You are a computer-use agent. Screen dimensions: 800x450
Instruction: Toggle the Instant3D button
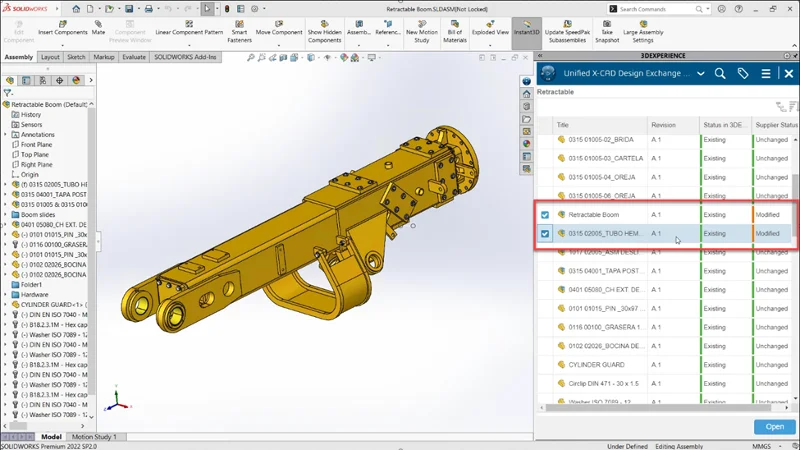click(526, 31)
